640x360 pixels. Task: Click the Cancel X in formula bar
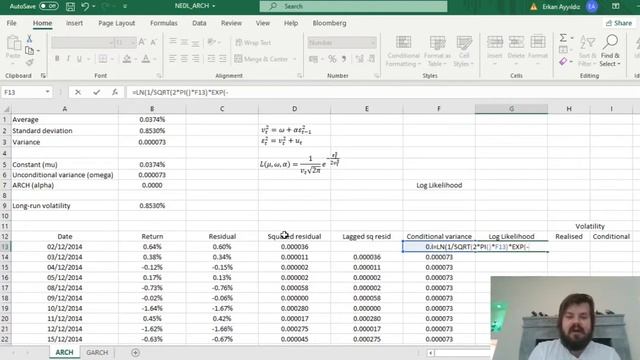point(78,92)
